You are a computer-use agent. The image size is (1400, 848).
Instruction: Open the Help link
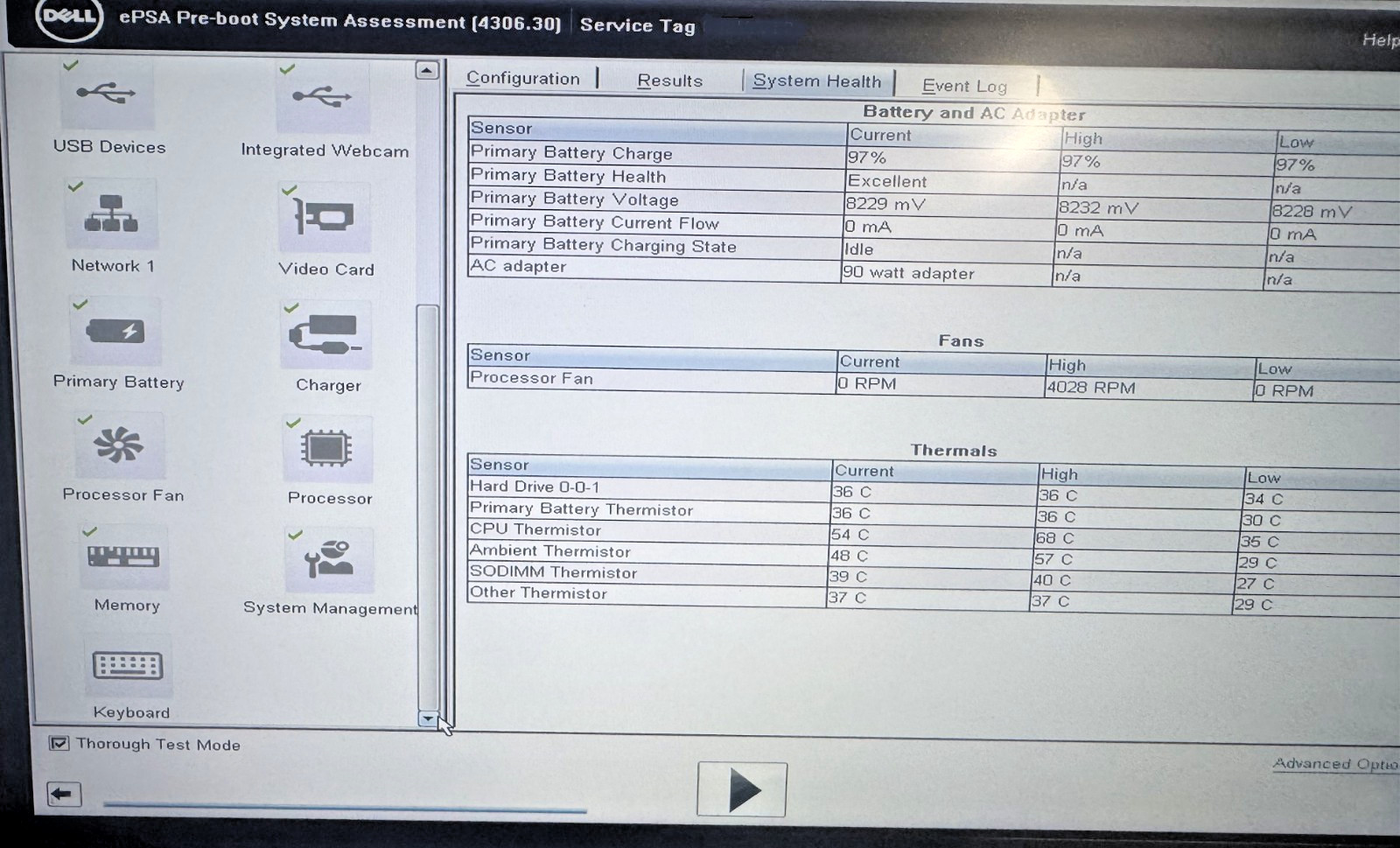tap(1381, 39)
